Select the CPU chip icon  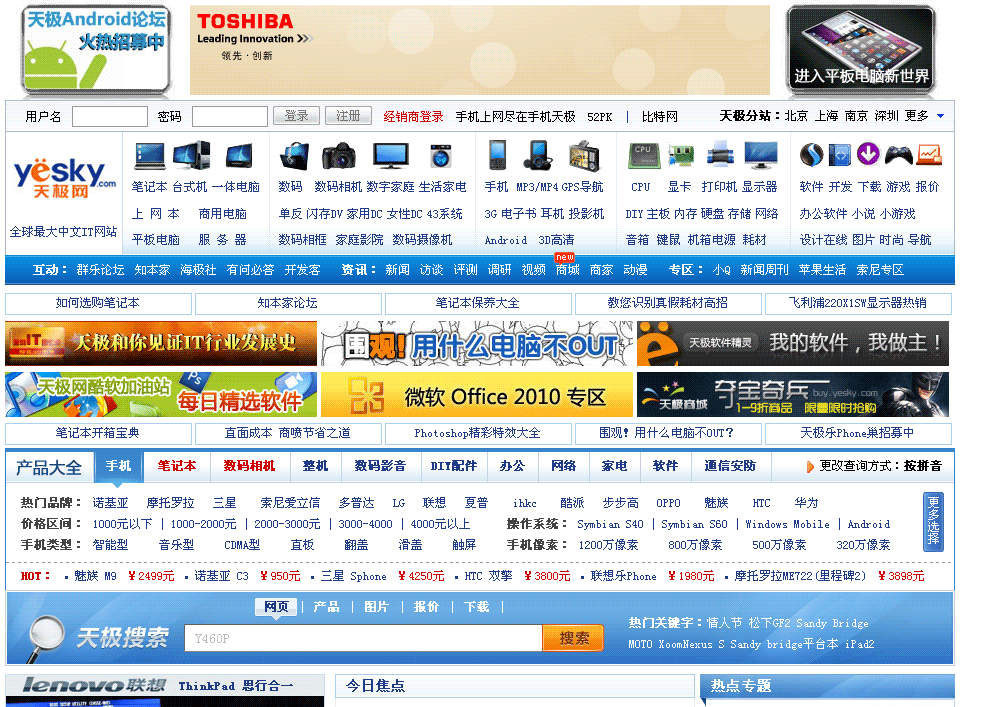pos(643,156)
